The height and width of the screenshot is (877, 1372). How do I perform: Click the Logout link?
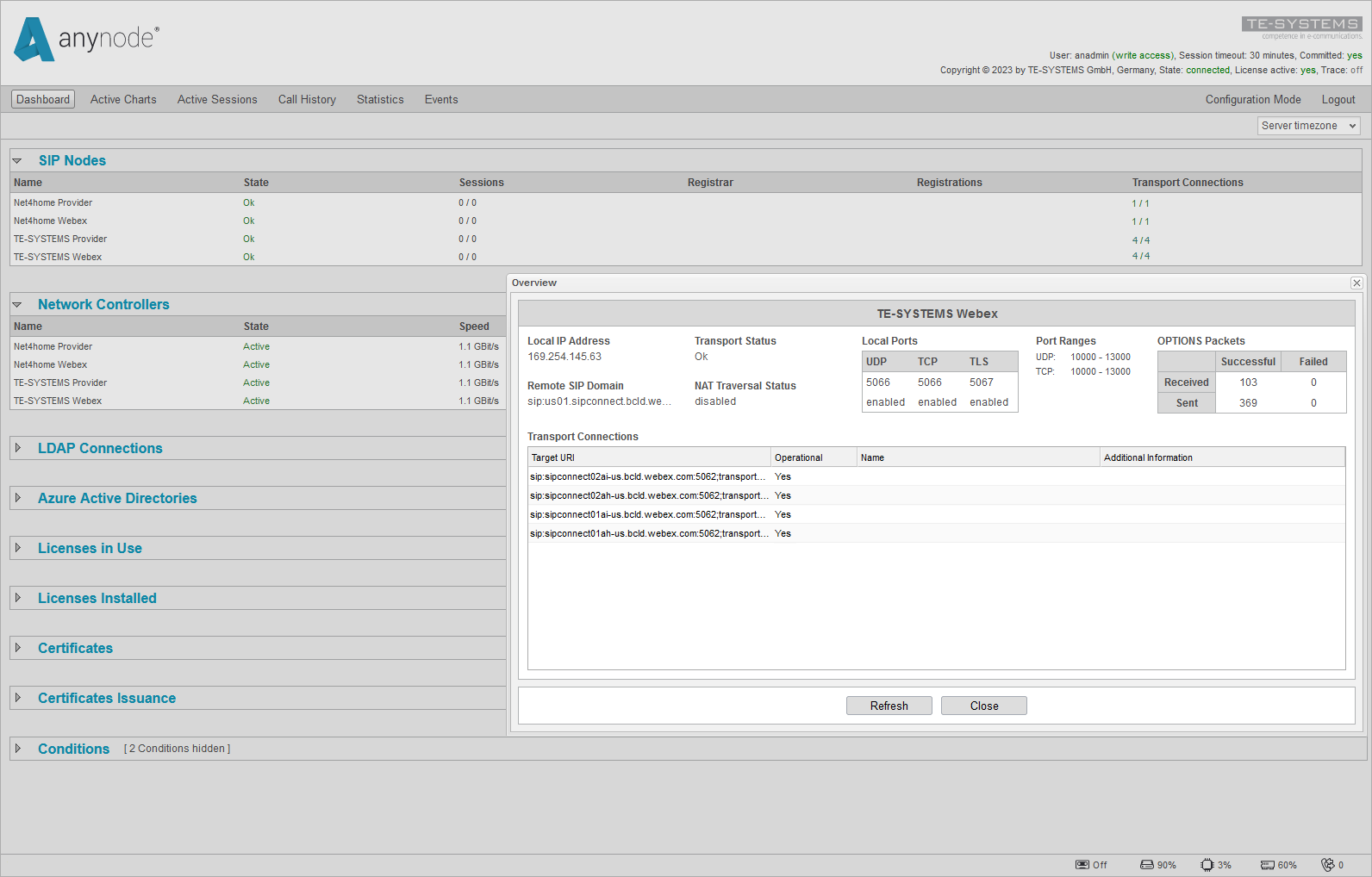(x=1338, y=100)
